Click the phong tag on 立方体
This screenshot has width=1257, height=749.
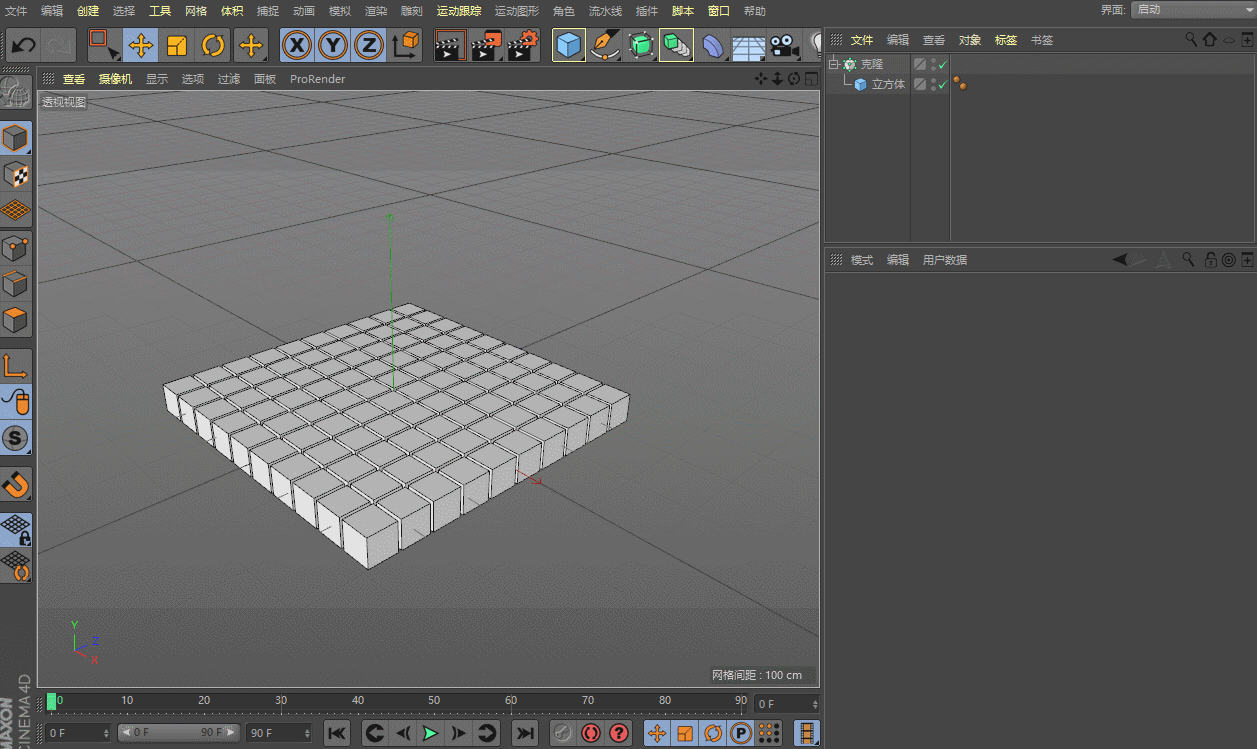(959, 84)
